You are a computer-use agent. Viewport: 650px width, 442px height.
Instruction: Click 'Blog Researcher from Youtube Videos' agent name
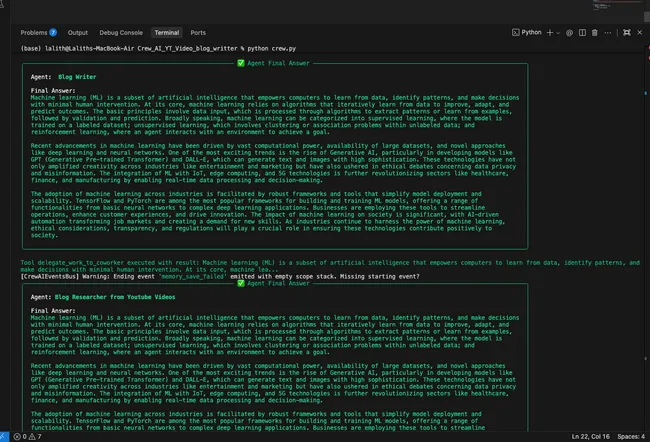pyautogui.click(x=115, y=297)
